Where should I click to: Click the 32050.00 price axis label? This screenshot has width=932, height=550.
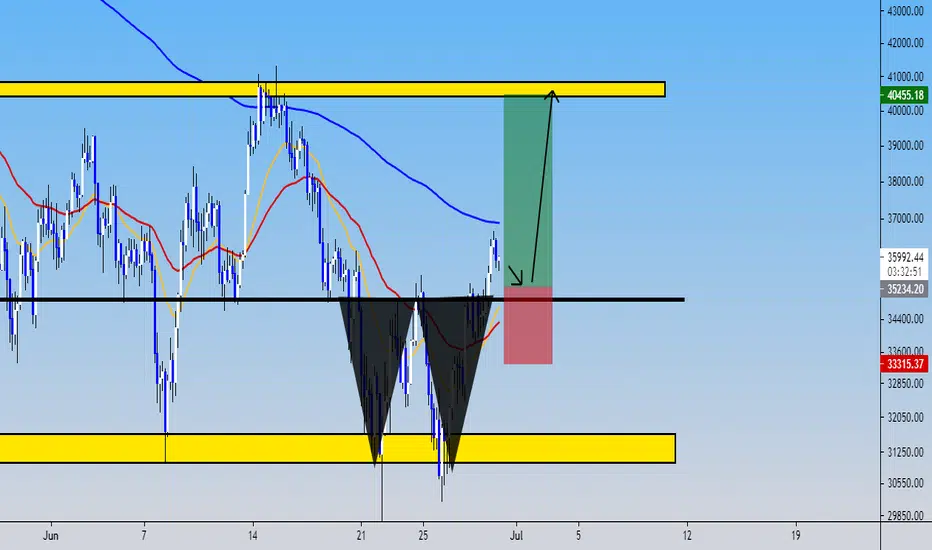point(905,417)
